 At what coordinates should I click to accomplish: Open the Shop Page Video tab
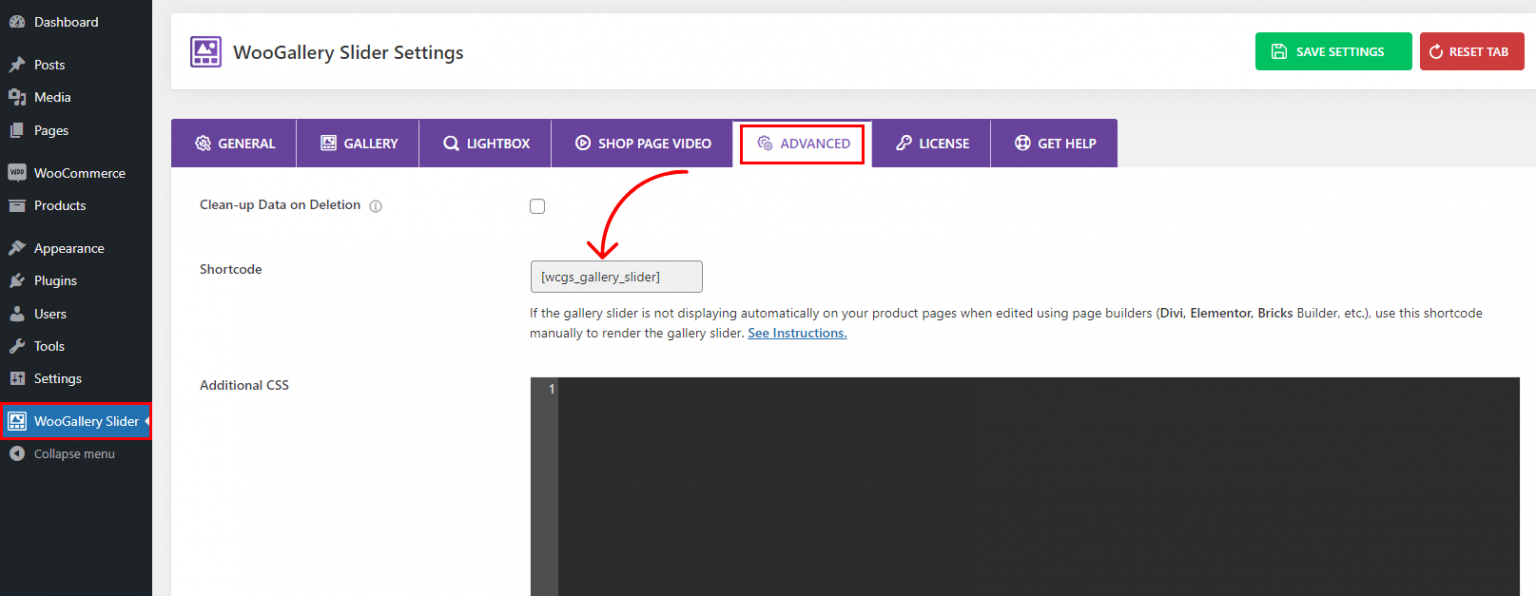[642, 143]
